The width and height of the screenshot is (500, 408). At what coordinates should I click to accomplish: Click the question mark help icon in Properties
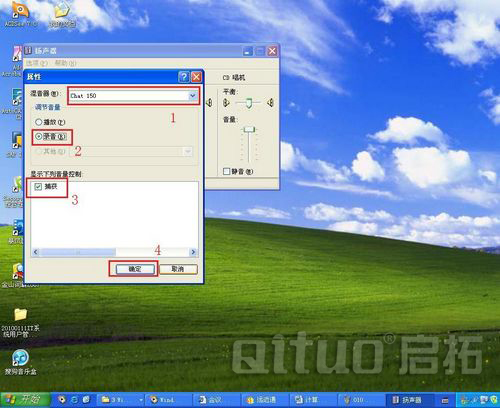coord(184,77)
